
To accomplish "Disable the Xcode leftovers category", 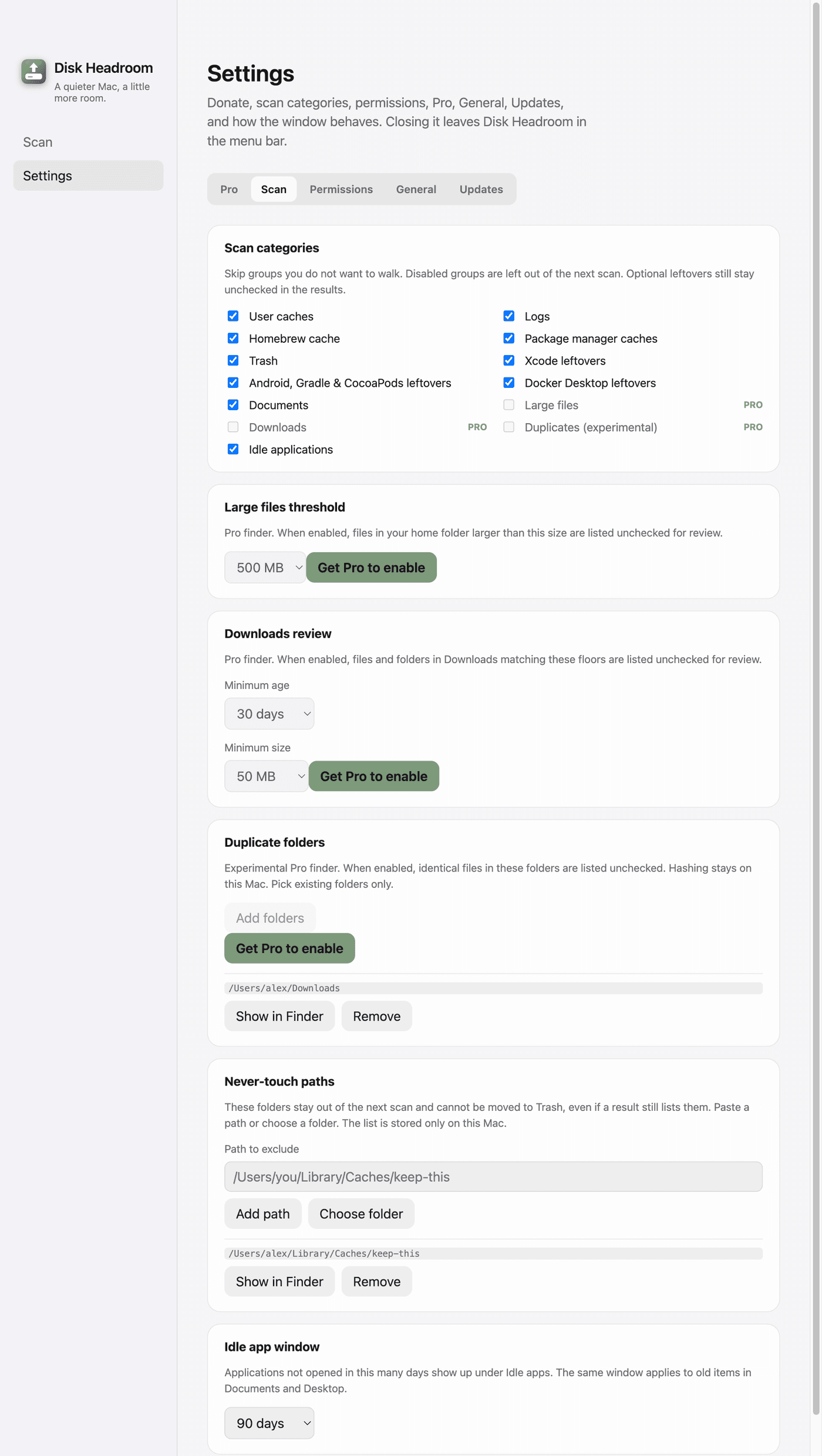I will [x=509, y=360].
